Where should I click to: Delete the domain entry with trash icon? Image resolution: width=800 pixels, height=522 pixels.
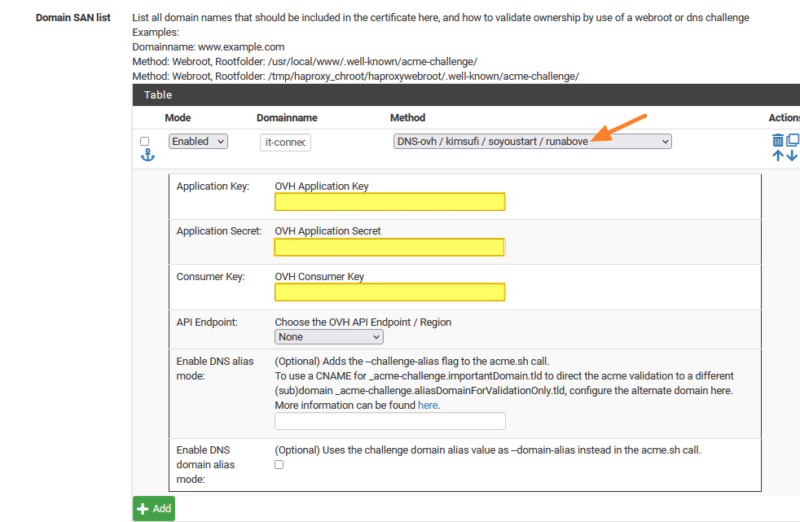point(778,140)
